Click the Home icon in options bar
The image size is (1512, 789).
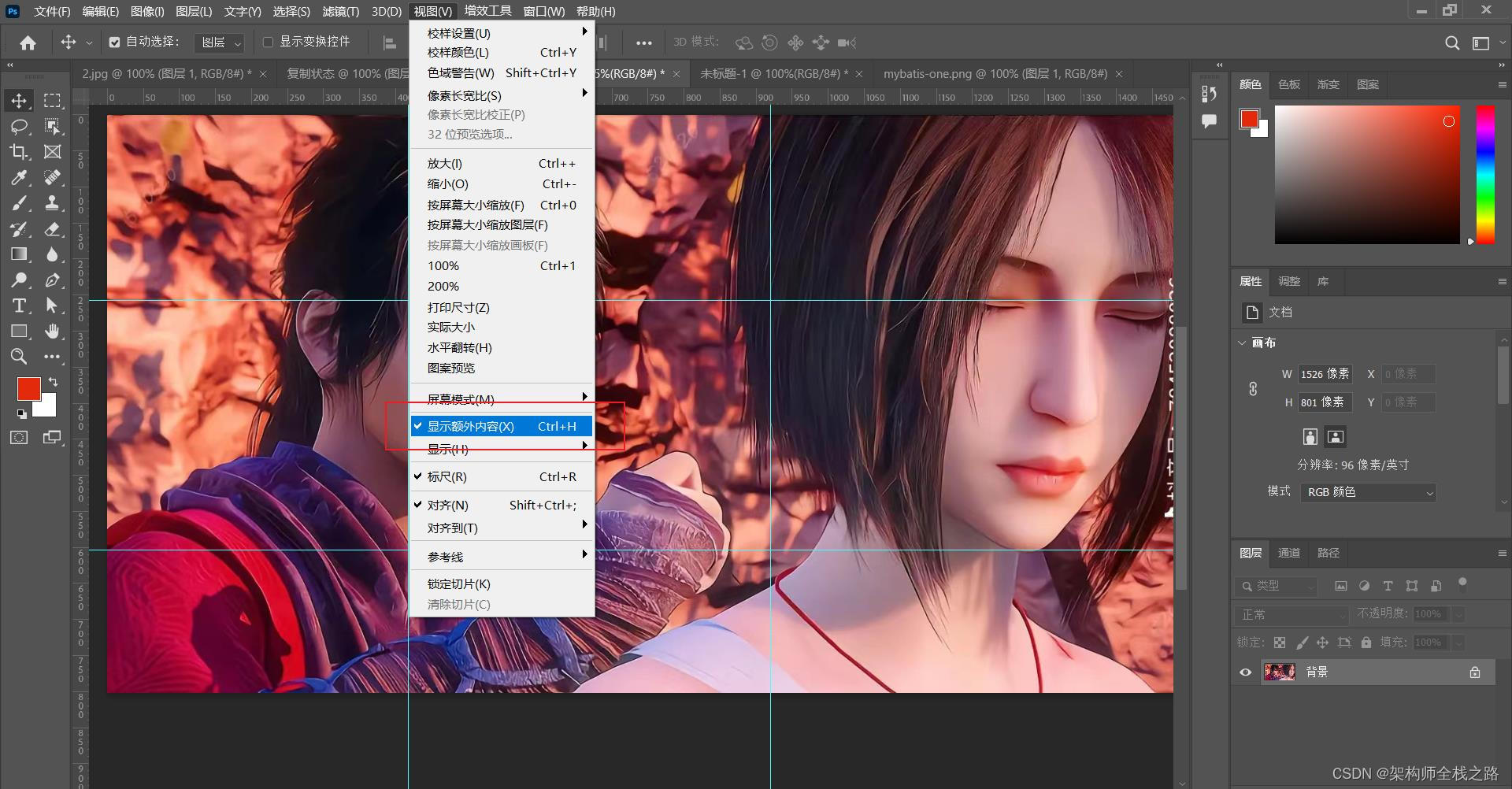28,43
